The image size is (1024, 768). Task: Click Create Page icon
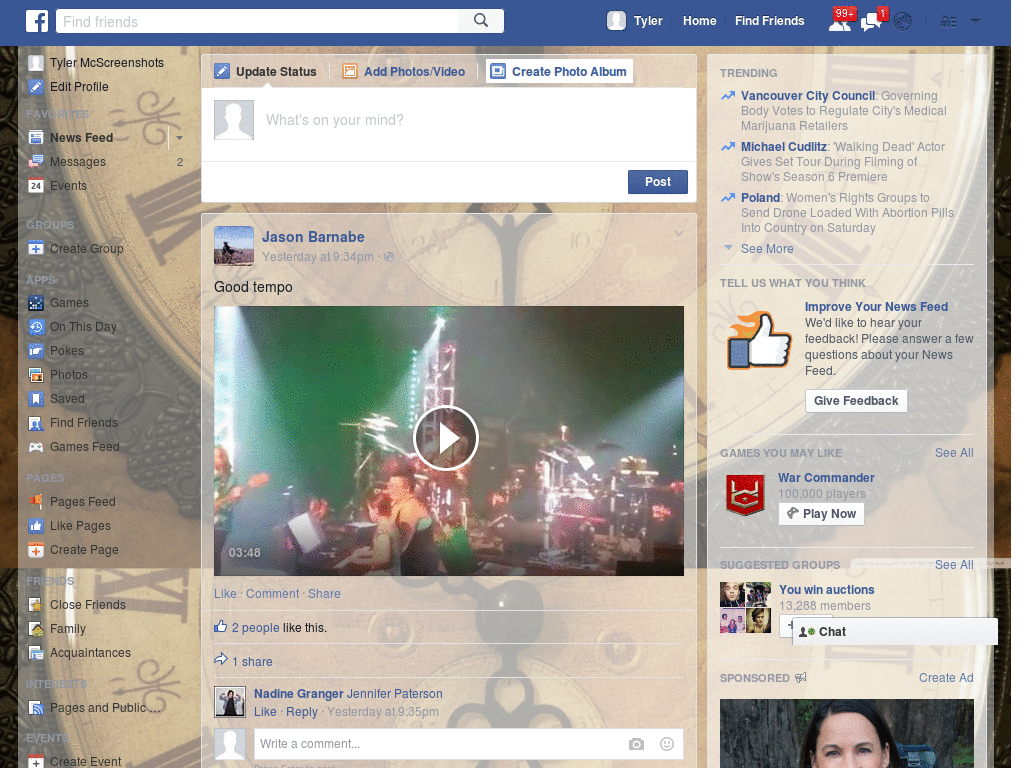(x=36, y=550)
